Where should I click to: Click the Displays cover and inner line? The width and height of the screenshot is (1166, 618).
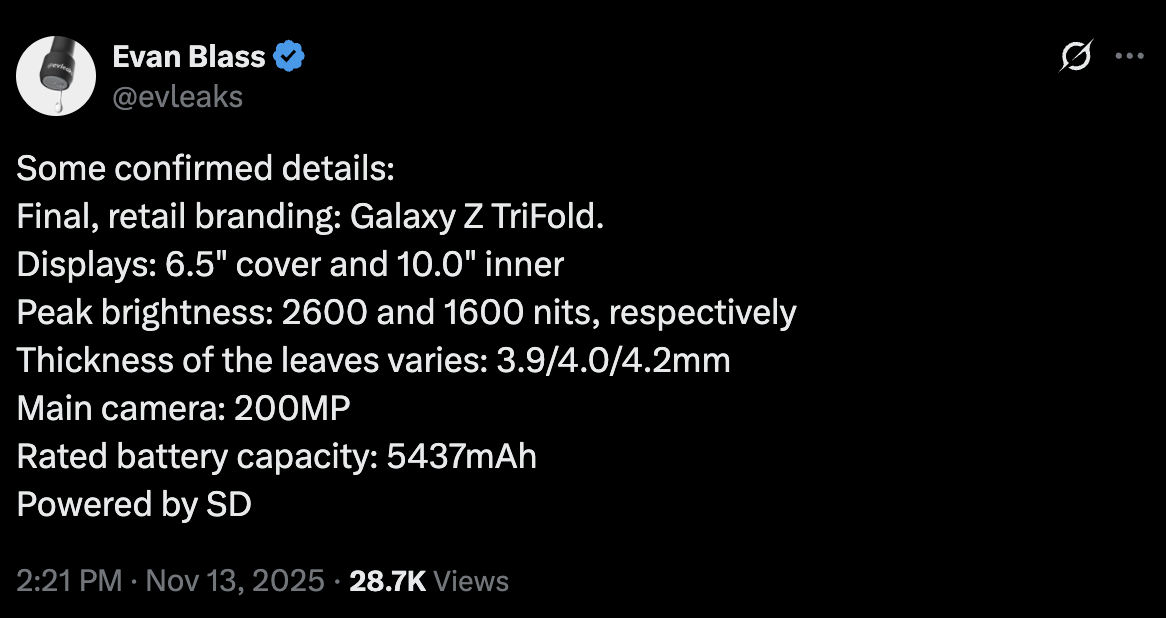290,265
